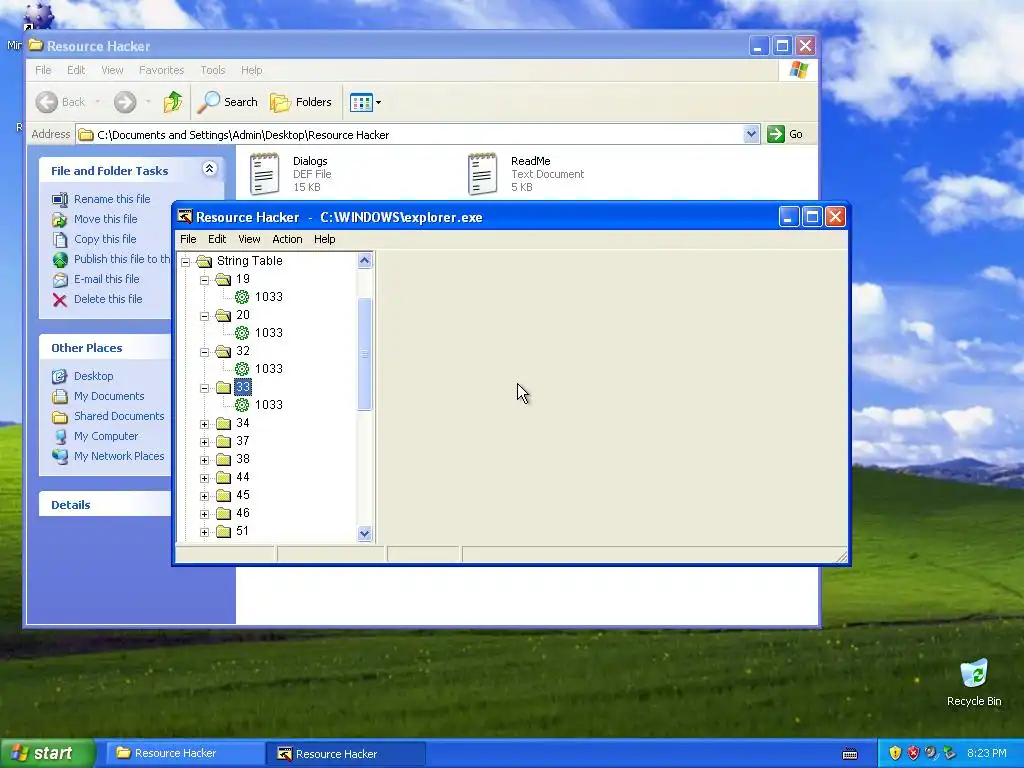
Task: Open Resource Hacker Edit menu
Action: 217,239
